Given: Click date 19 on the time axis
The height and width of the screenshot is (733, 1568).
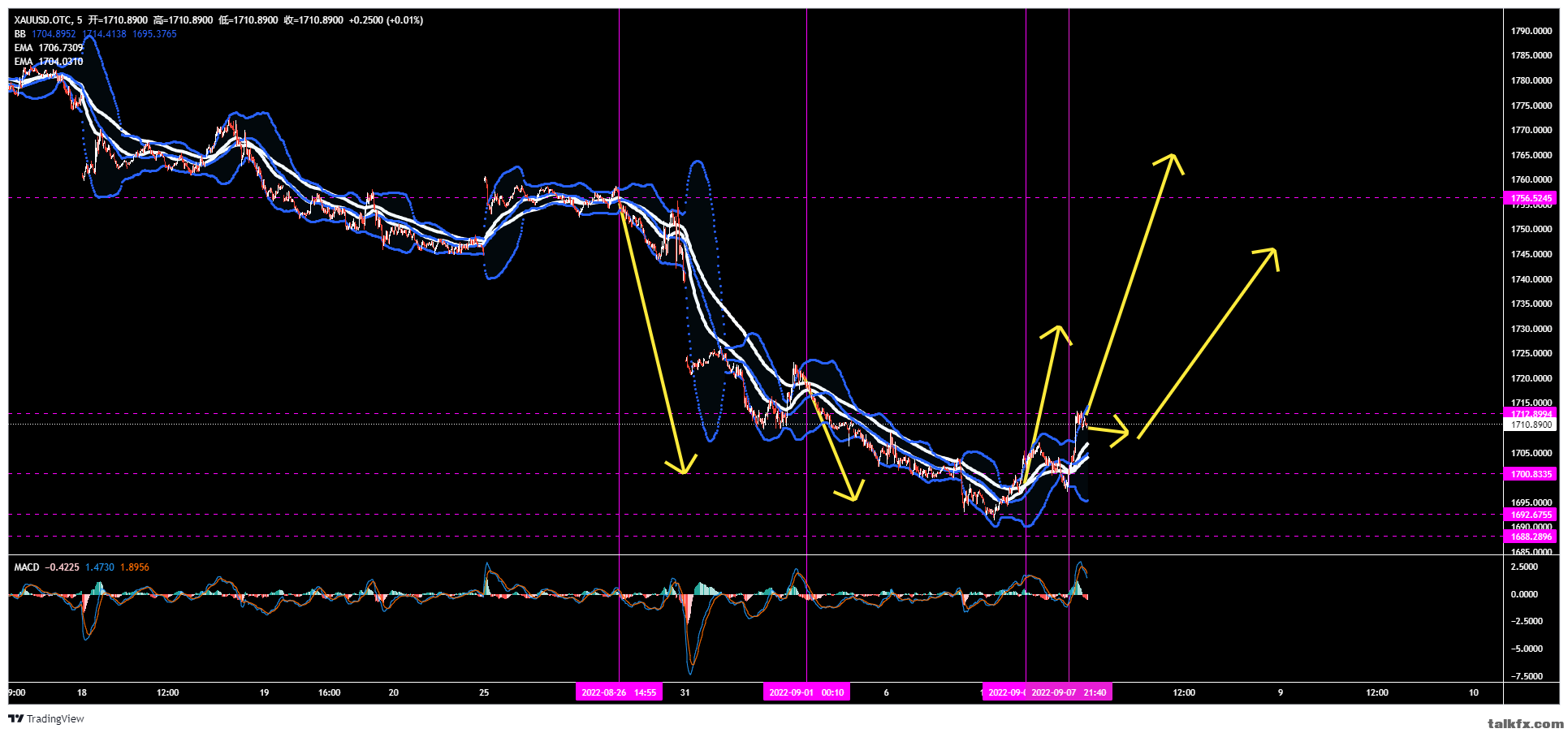Looking at the screenshot, I should pyautogui.click(x=264, y=692).
